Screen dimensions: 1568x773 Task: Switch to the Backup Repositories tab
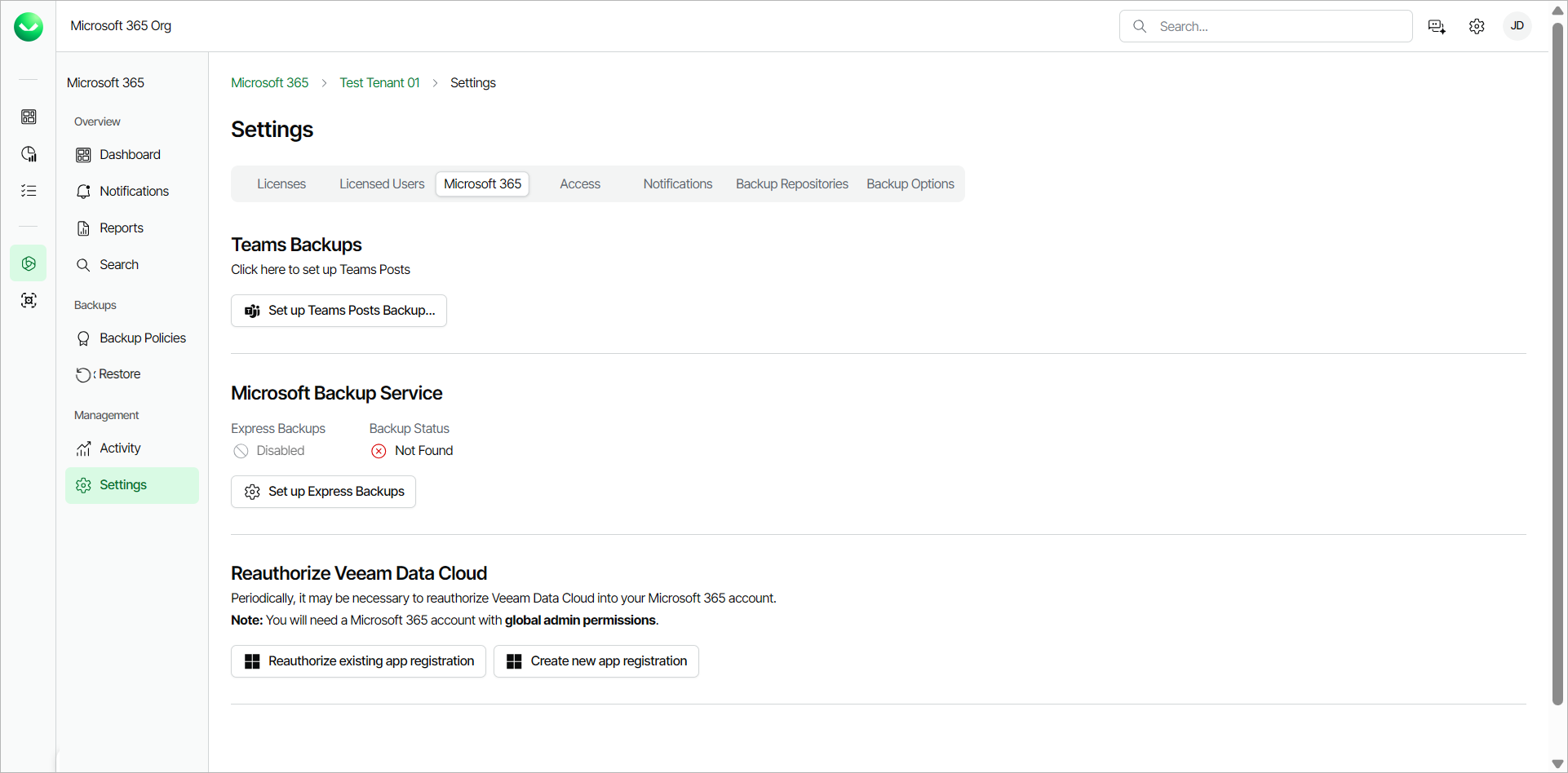[x=792, y=184]
